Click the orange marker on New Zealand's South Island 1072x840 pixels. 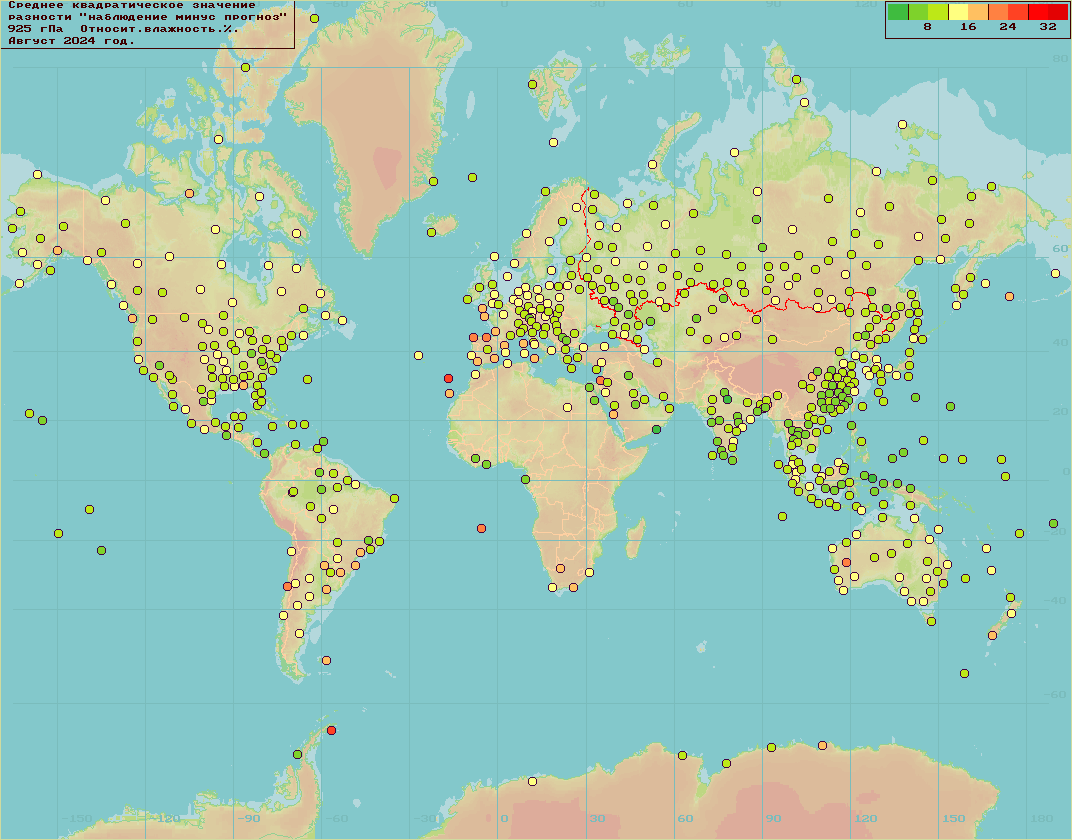992,635
